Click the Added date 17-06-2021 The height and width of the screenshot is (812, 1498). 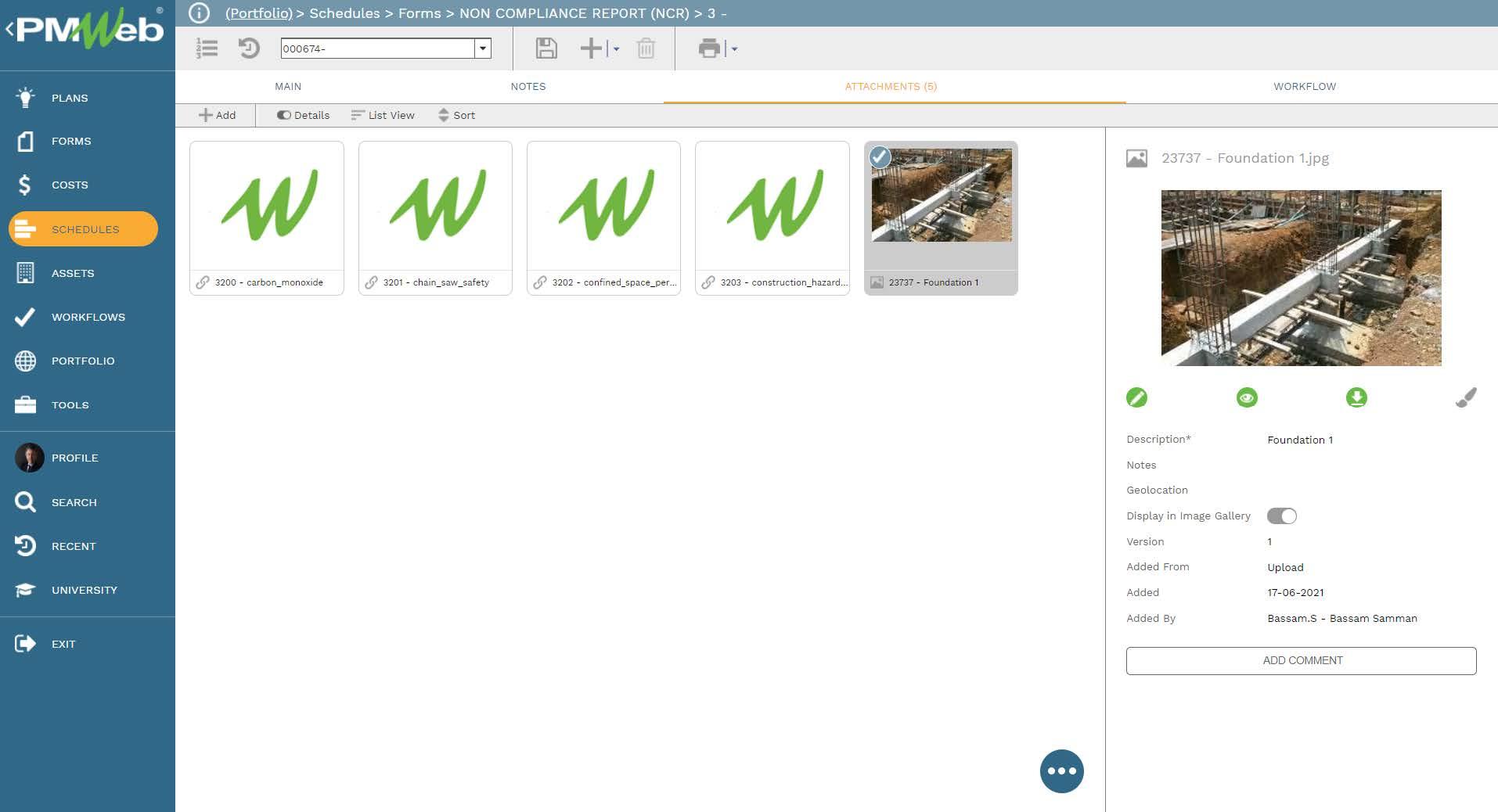(x=1295, y=592)
